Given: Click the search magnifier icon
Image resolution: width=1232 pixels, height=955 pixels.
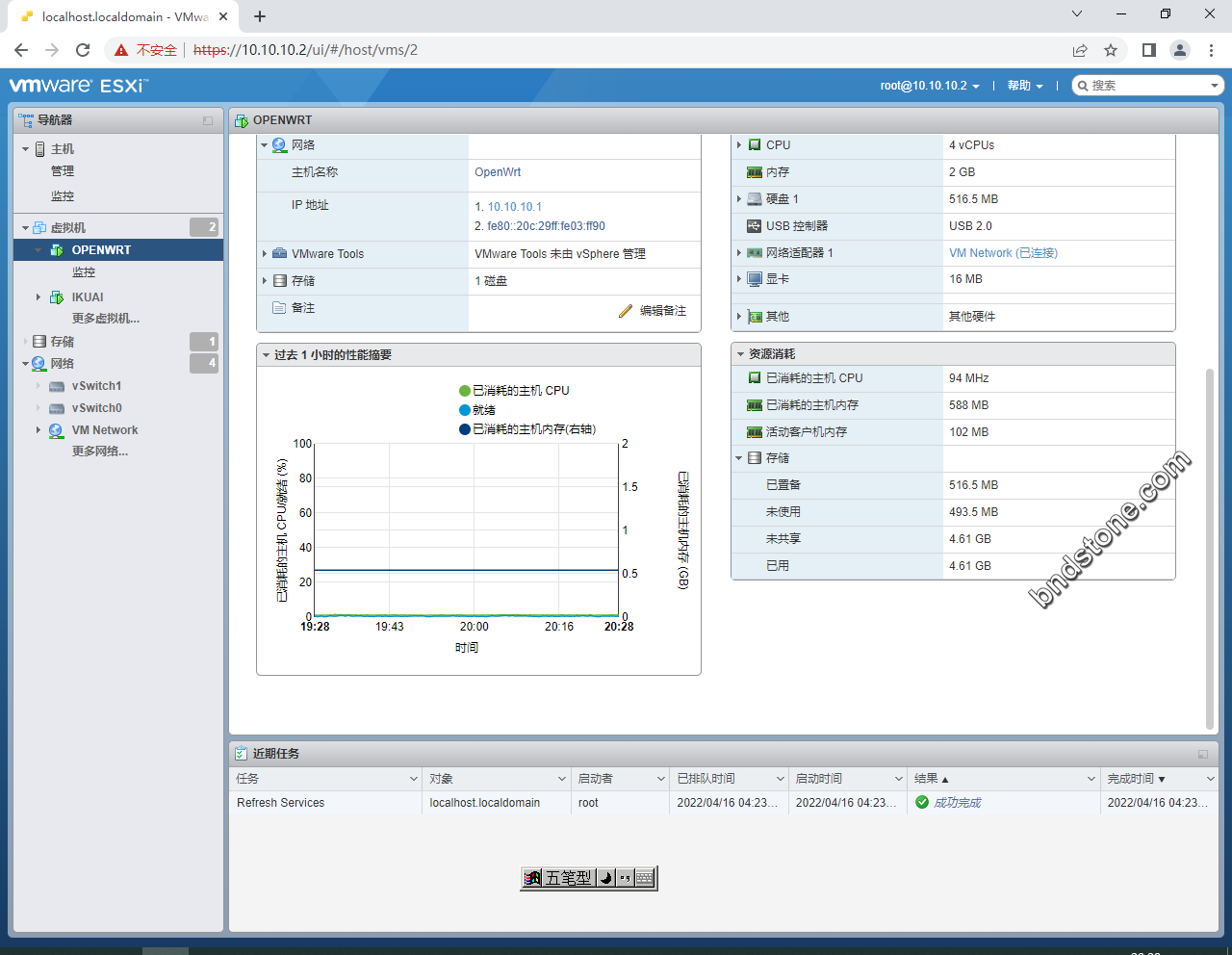Looking at the screenshot, I should (1083, 86).
